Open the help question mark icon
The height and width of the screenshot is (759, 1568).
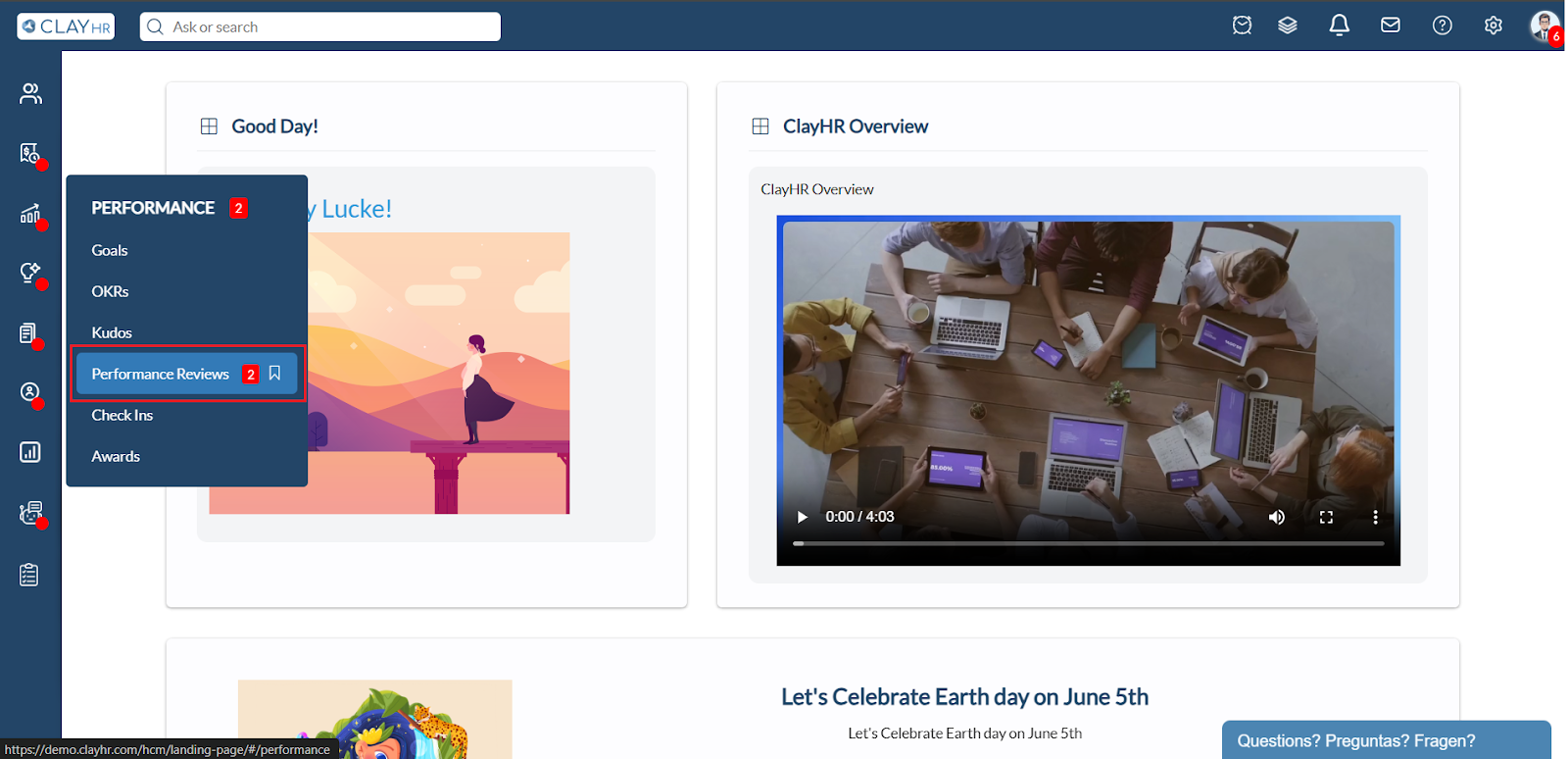(x=1442, y=25)
